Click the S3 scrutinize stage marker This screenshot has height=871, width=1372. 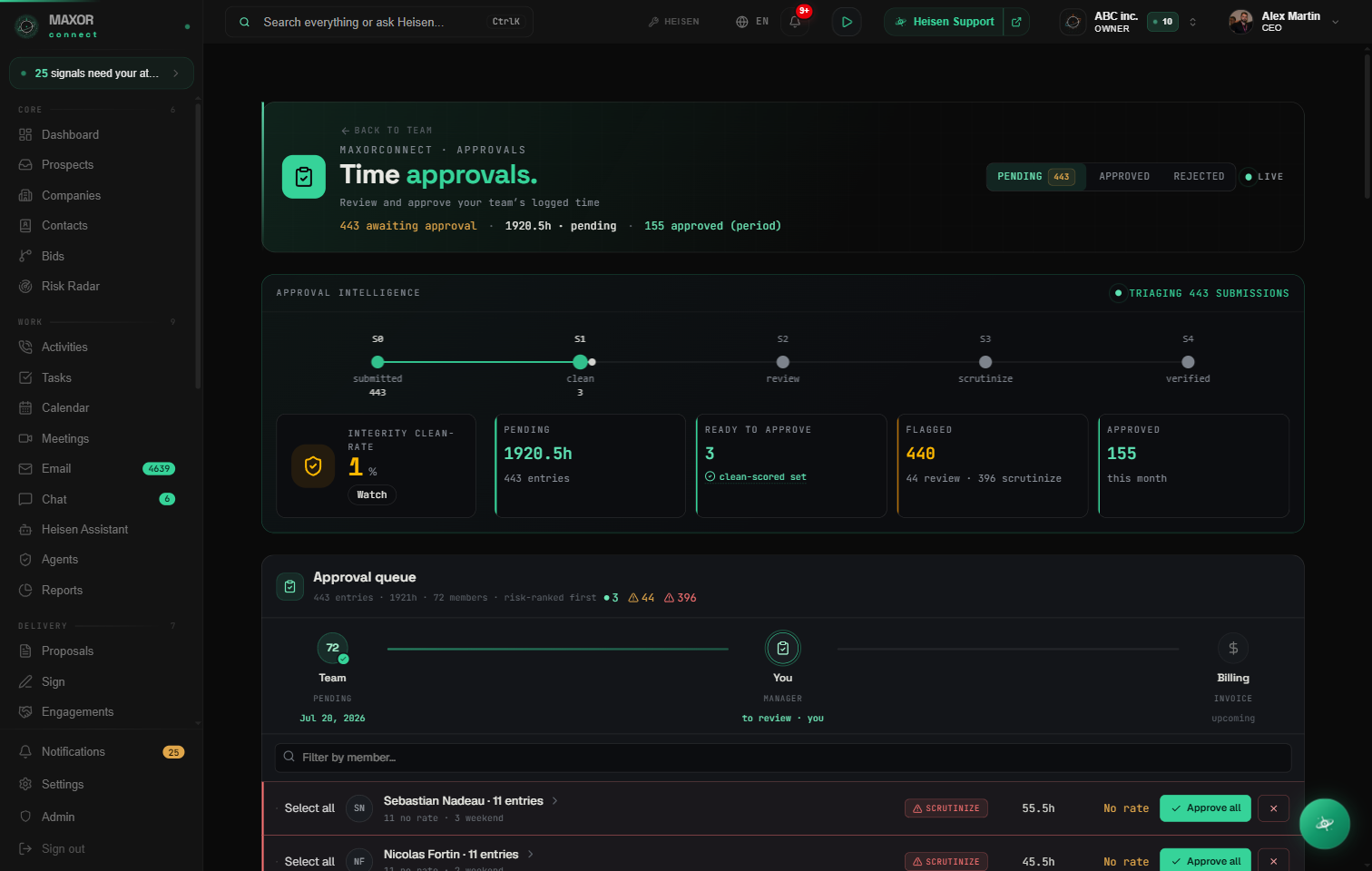985,362
